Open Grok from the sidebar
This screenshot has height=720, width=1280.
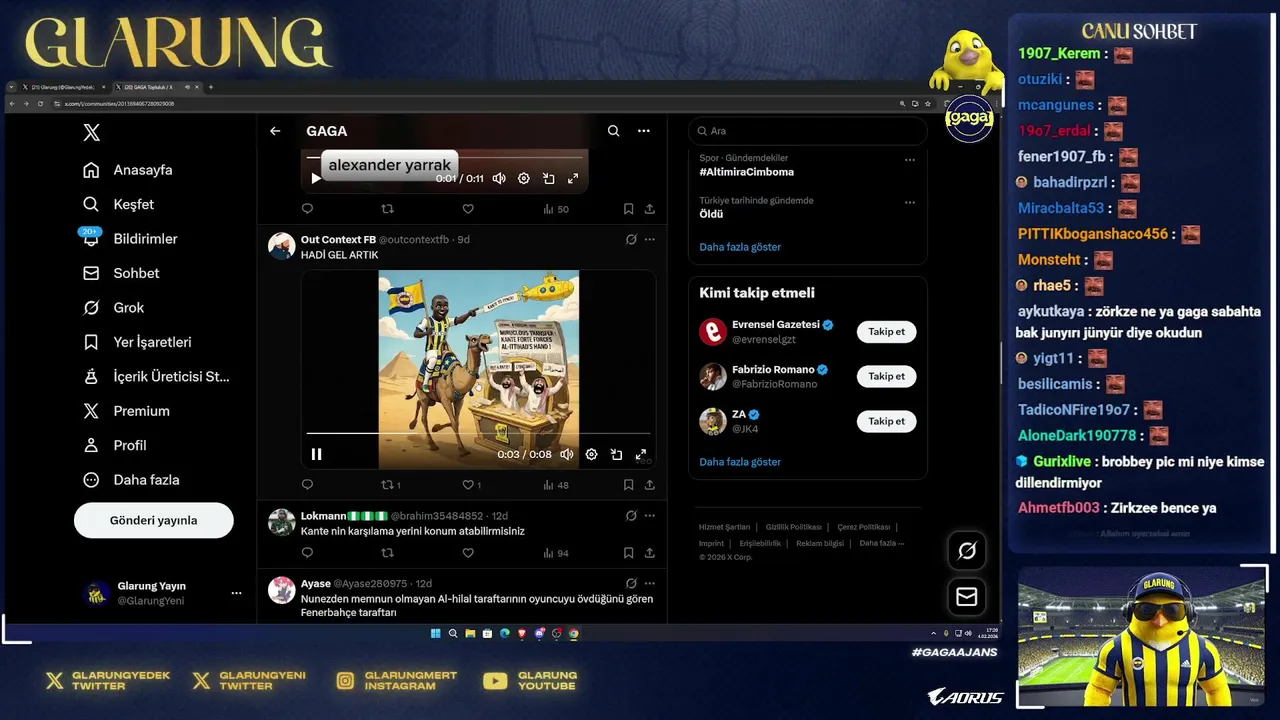(x=114, y=307)
